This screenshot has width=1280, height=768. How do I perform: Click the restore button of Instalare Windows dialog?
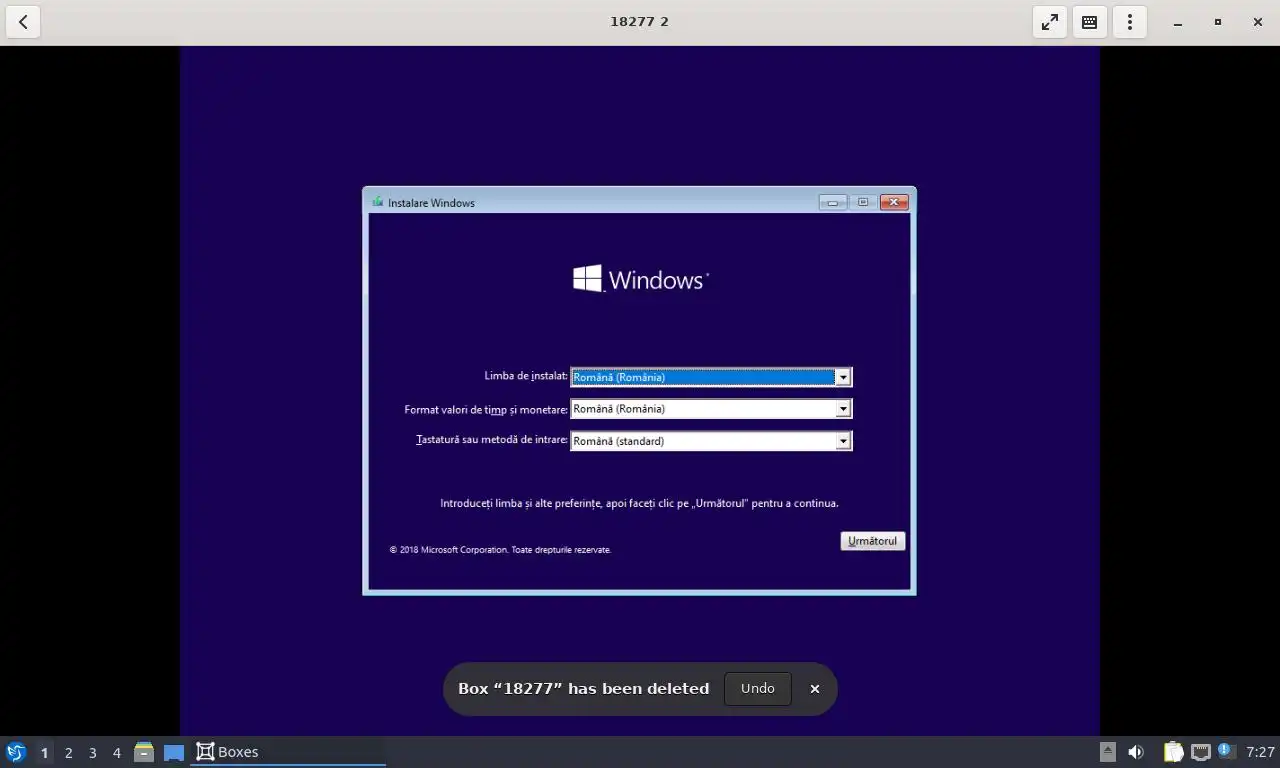point(863,202)
